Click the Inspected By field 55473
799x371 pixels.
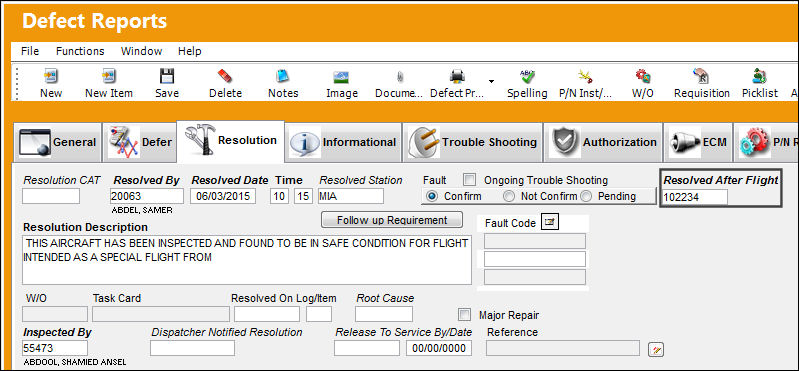[x=55, y=348]
